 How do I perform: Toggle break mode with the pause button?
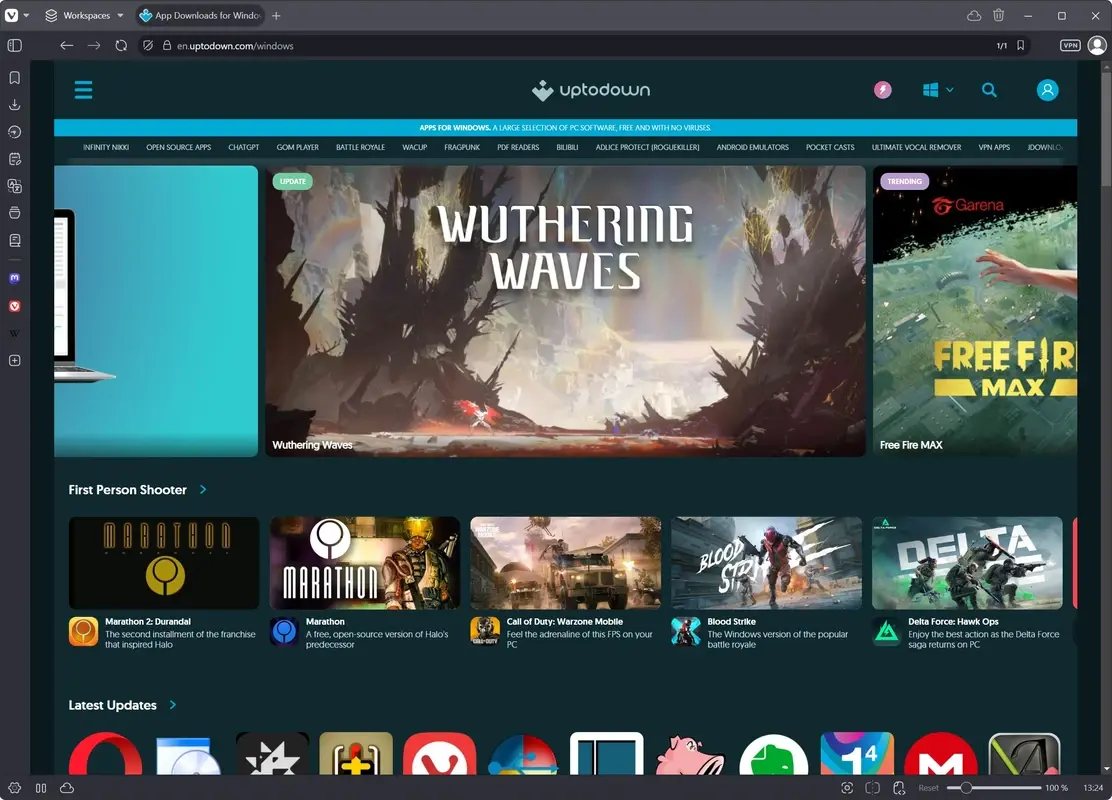pos(40,788)
